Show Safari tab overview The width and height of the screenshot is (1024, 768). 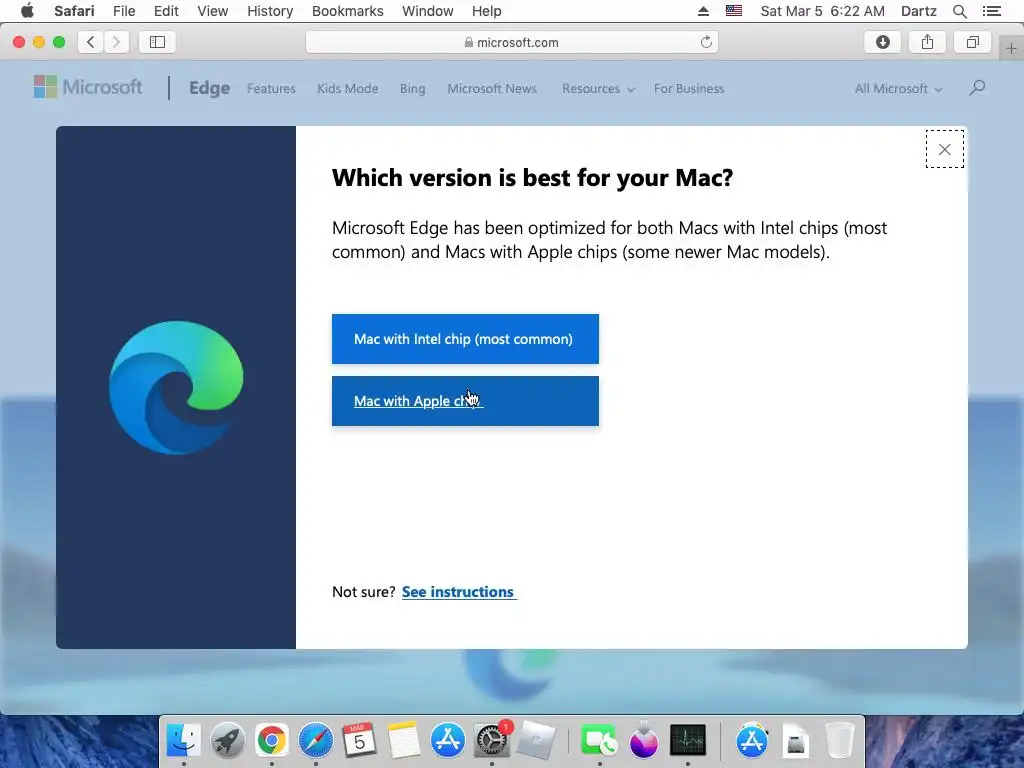click(972, 42)
